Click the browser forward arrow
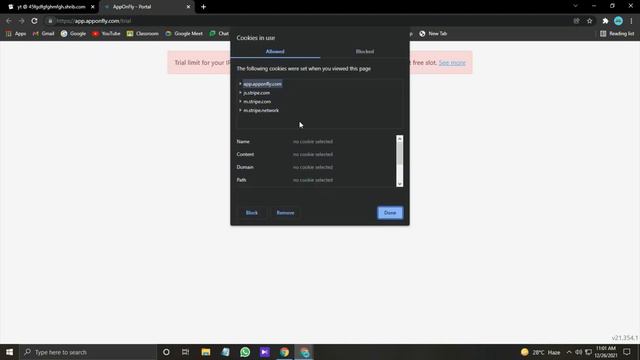The height and width of the screenshot is (360, 640). (x=22, y=21)
